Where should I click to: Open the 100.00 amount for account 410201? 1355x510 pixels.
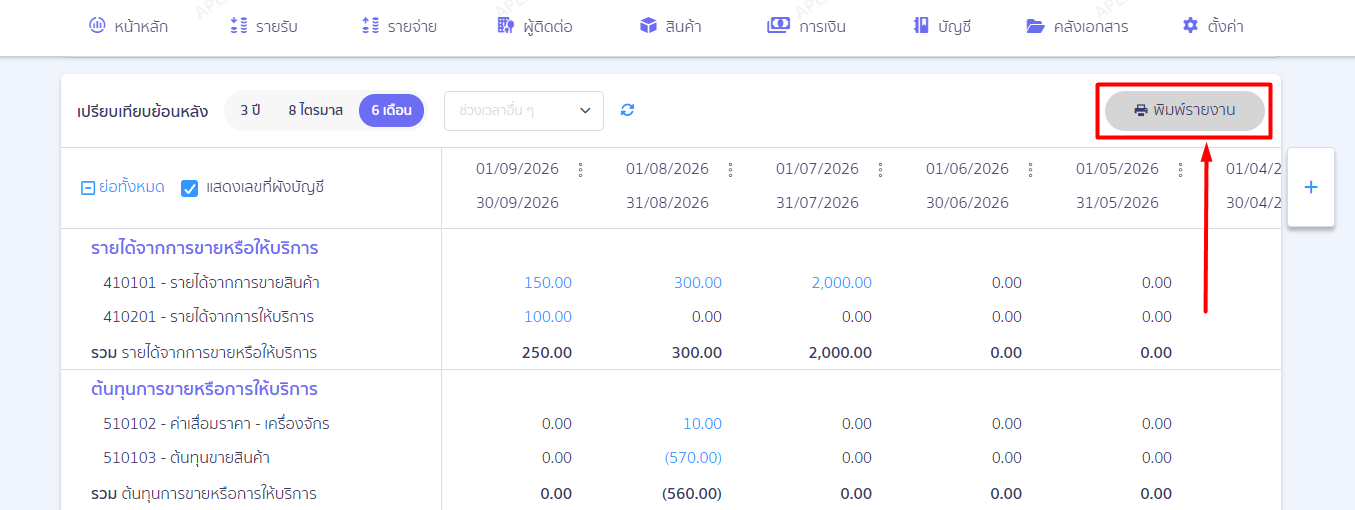(x=548, y=317)
